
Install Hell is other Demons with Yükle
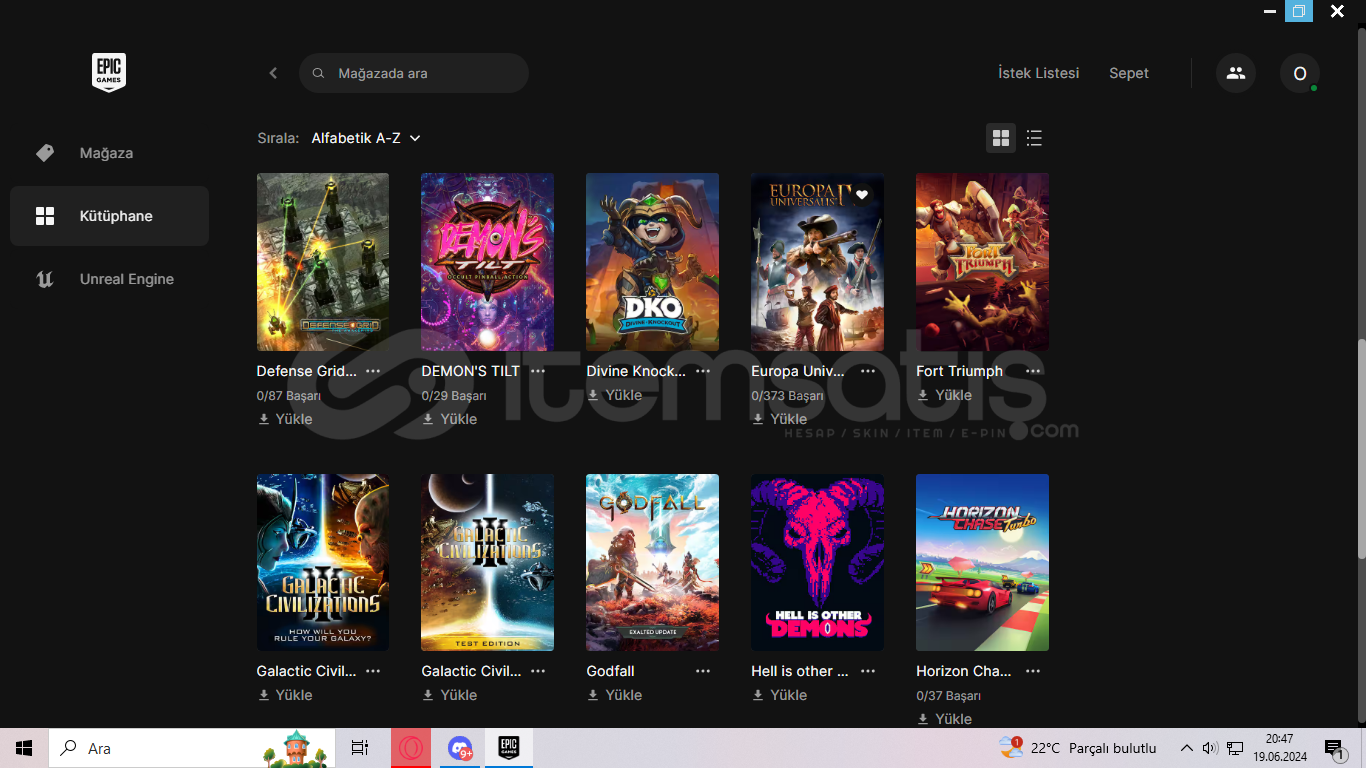click(780, 695)
